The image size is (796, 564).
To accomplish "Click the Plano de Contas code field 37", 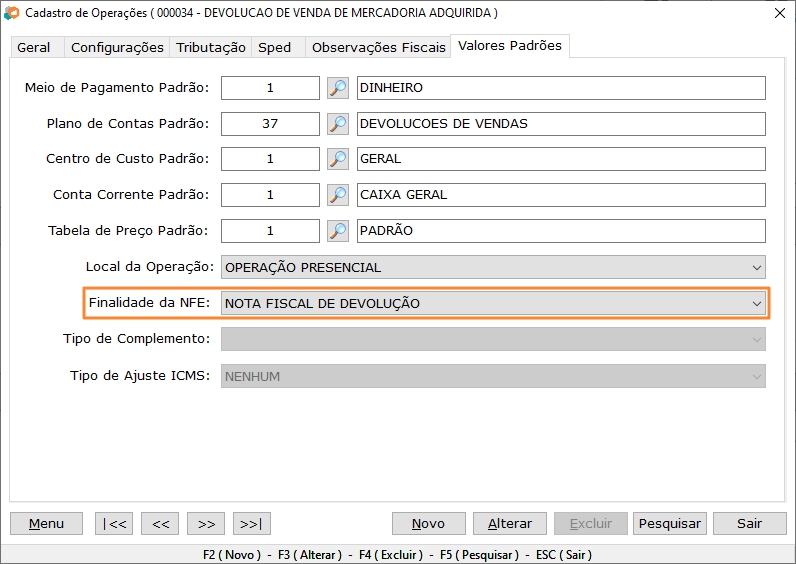I will point(270,124).
